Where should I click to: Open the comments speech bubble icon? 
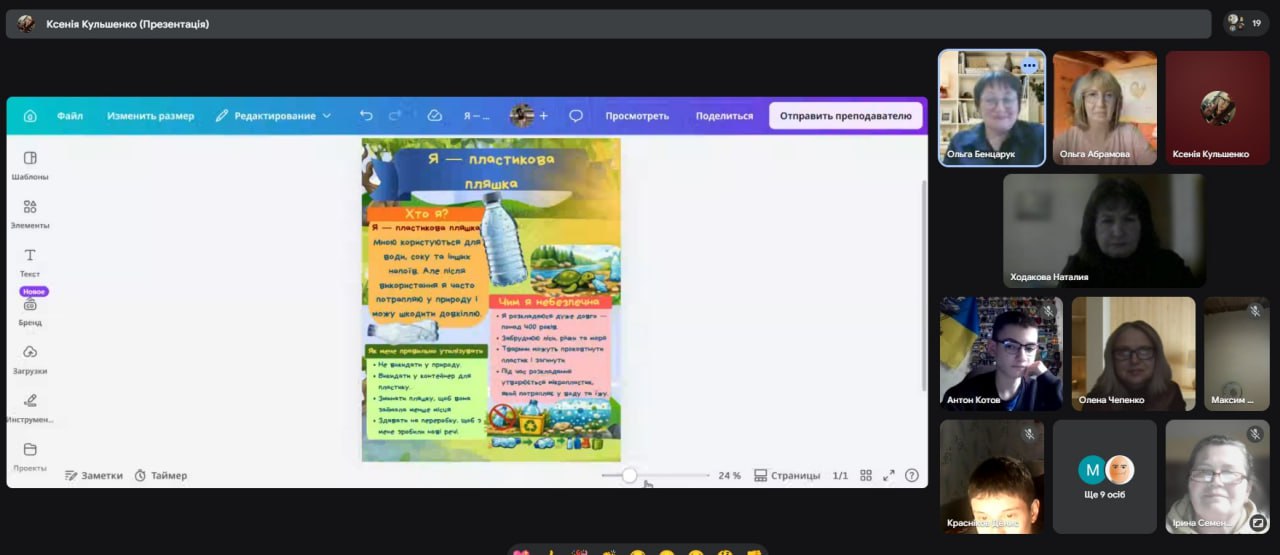coord(576,116)
